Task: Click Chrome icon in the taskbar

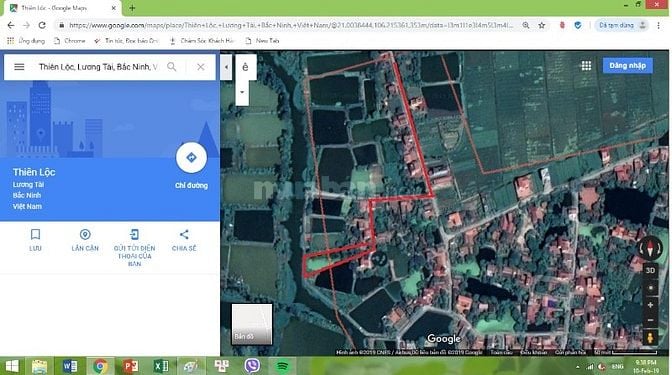Action: coord(100,366)
